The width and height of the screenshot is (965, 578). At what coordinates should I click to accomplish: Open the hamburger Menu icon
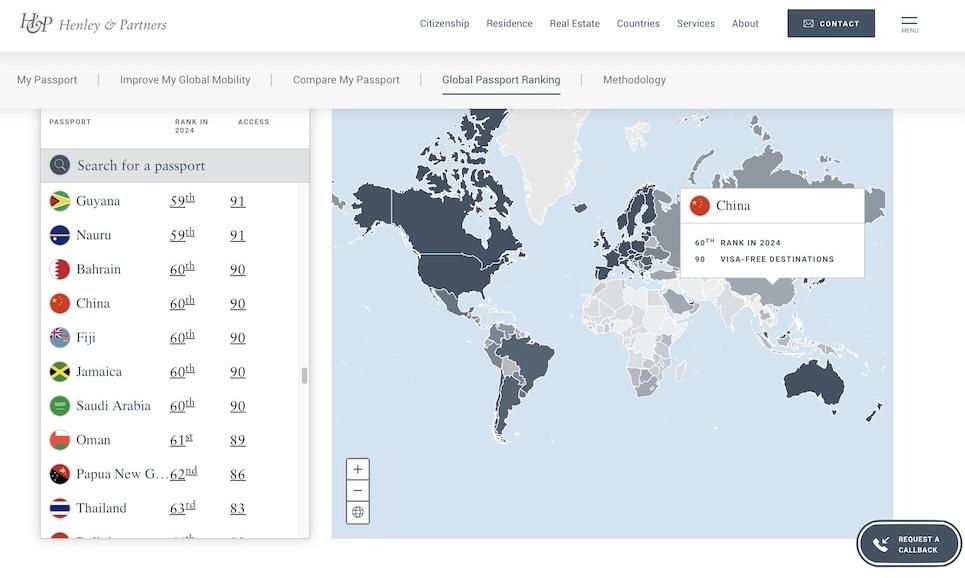tap(909, 24)
